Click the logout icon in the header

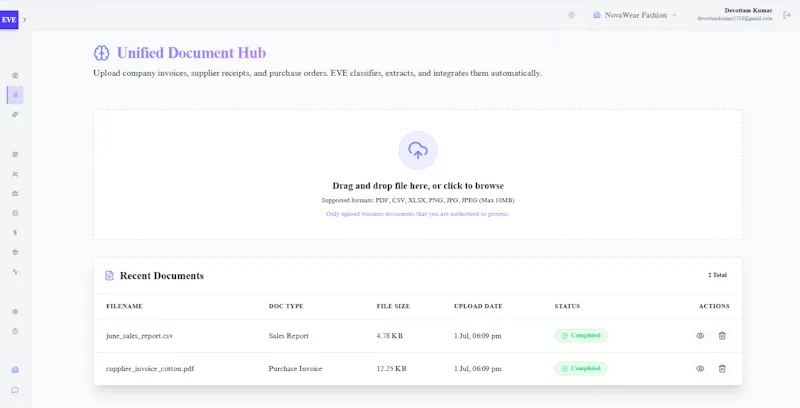point(787,15)
